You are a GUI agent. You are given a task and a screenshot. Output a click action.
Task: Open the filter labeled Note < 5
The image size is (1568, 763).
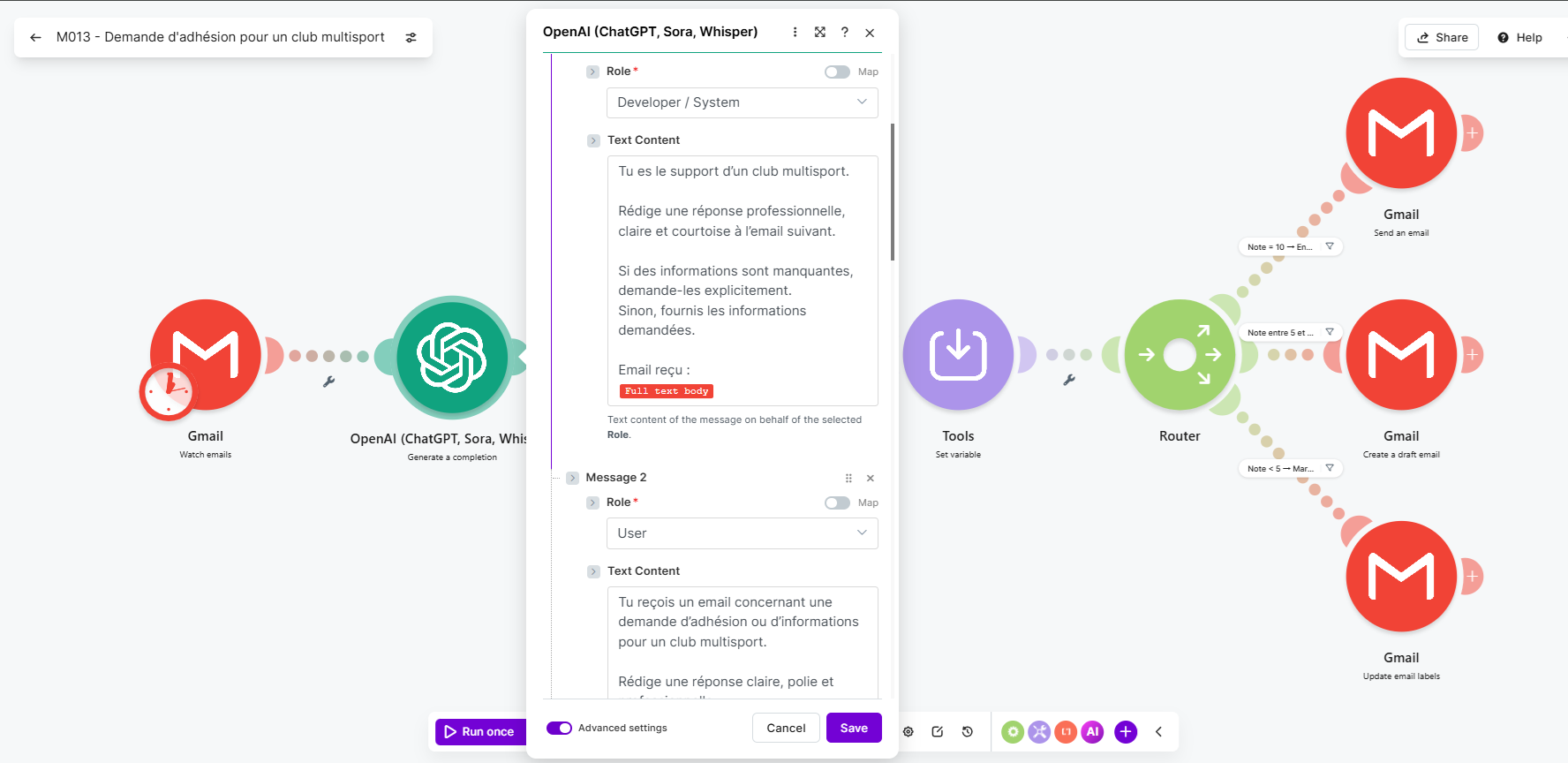[1290, 469]
